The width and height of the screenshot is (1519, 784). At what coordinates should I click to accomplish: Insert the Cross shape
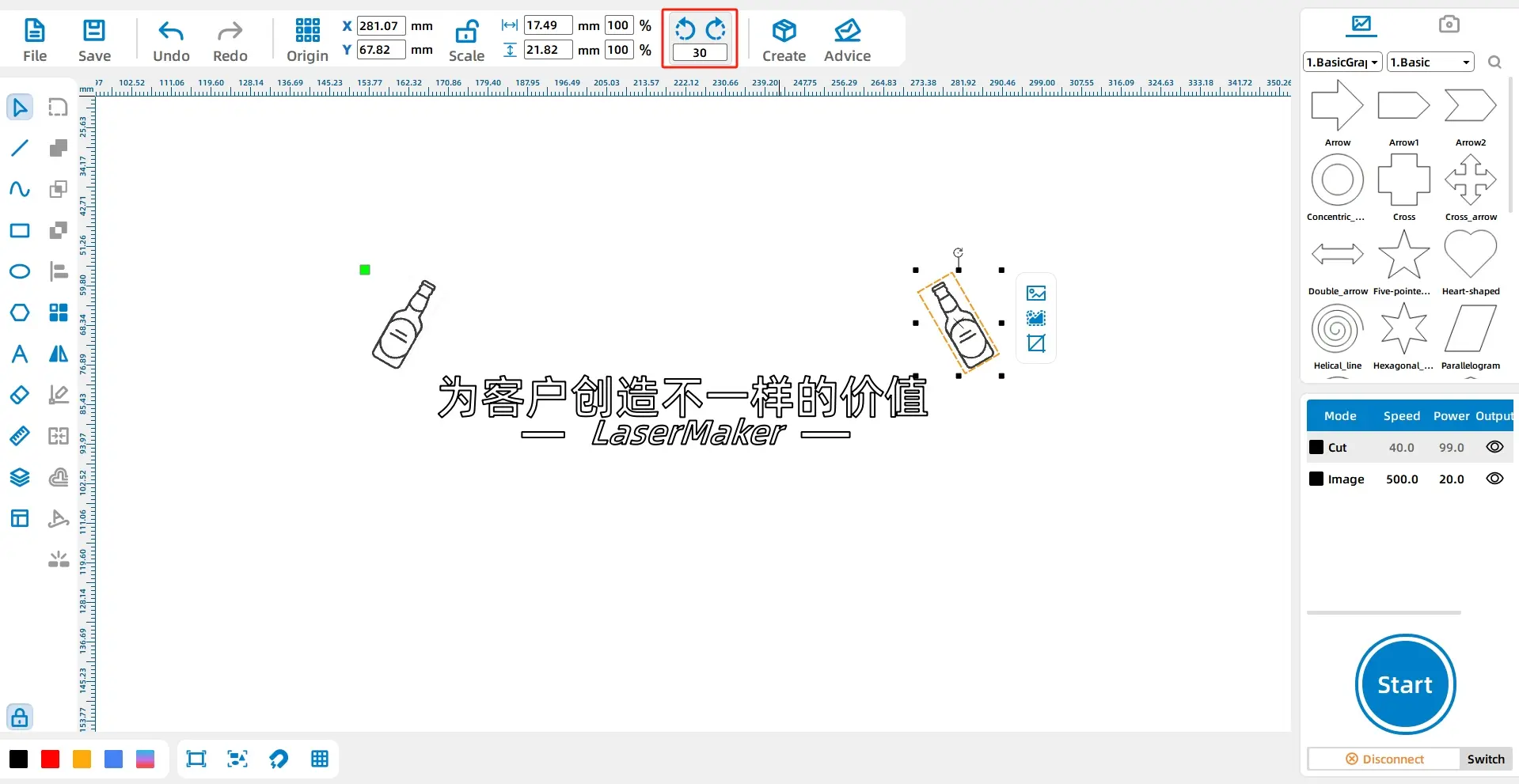pyautogui.click(x=1404, y=180)
